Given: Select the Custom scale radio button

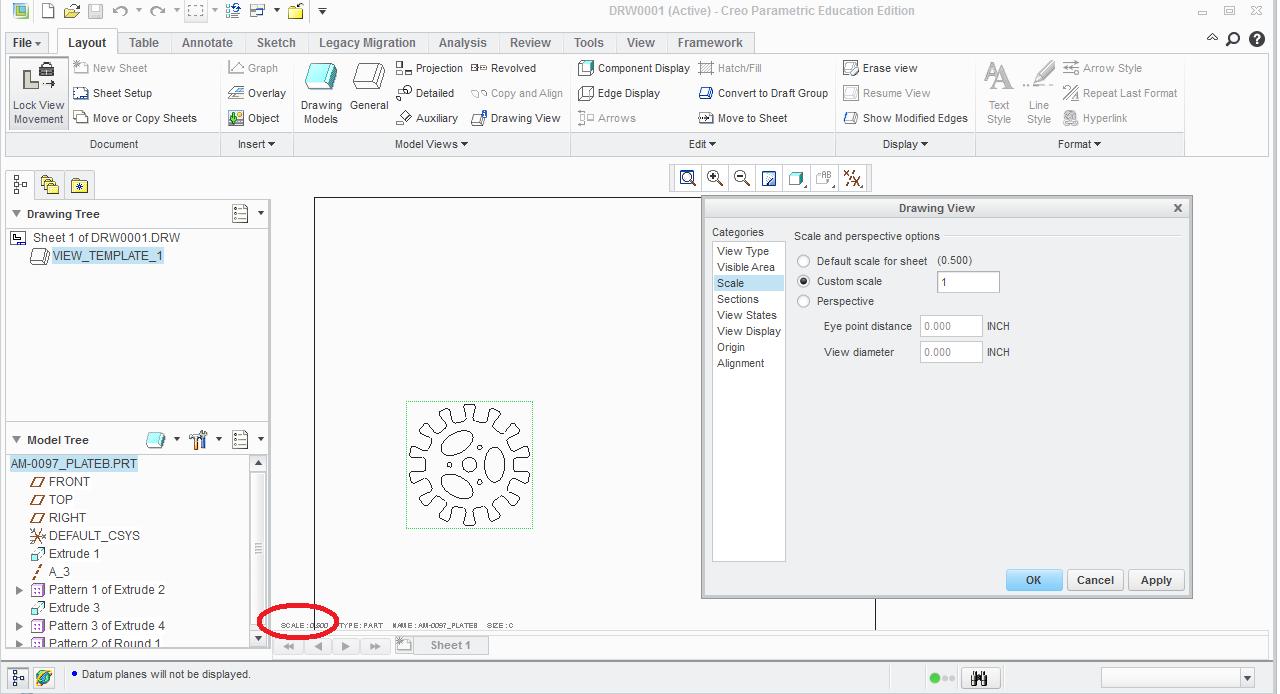Looking at the screenshot, I should click(x=804, y=281).
